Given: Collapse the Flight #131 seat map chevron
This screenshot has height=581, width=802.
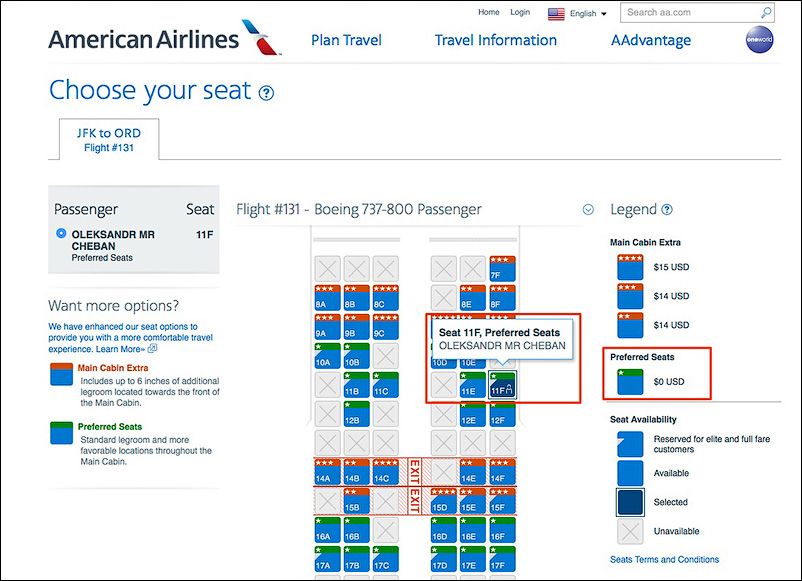Looking at the screenshot, I should (588, 210).
